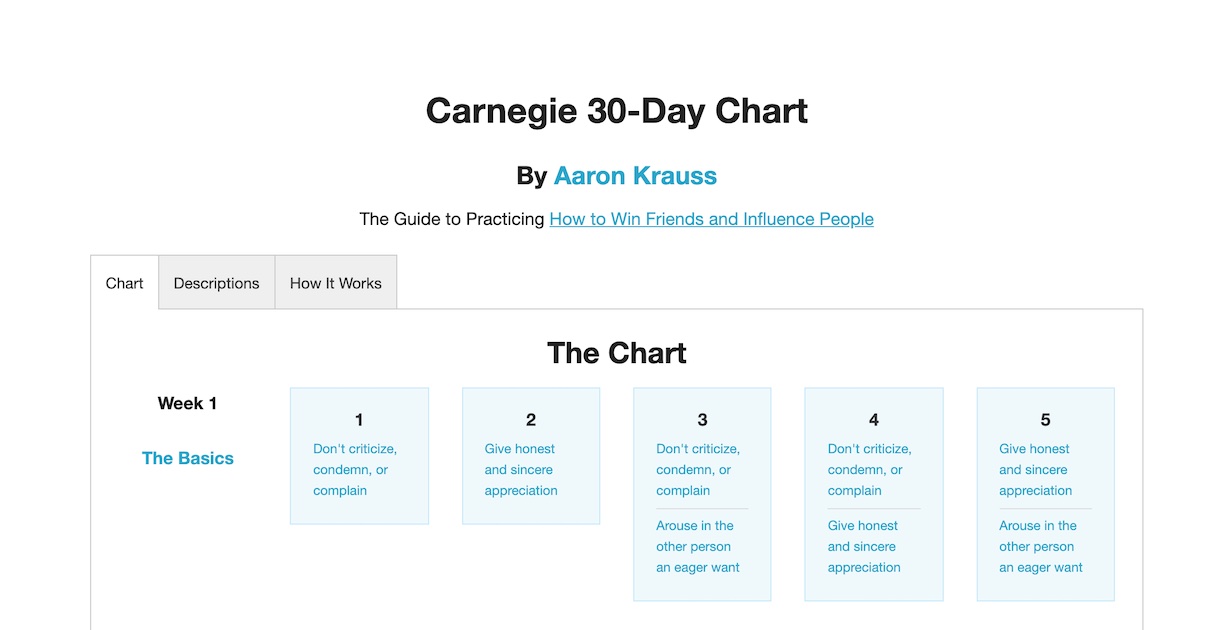Click Day 2 Give honest and sincere appreciation
1230x630 pixels.
coord(521,470)
